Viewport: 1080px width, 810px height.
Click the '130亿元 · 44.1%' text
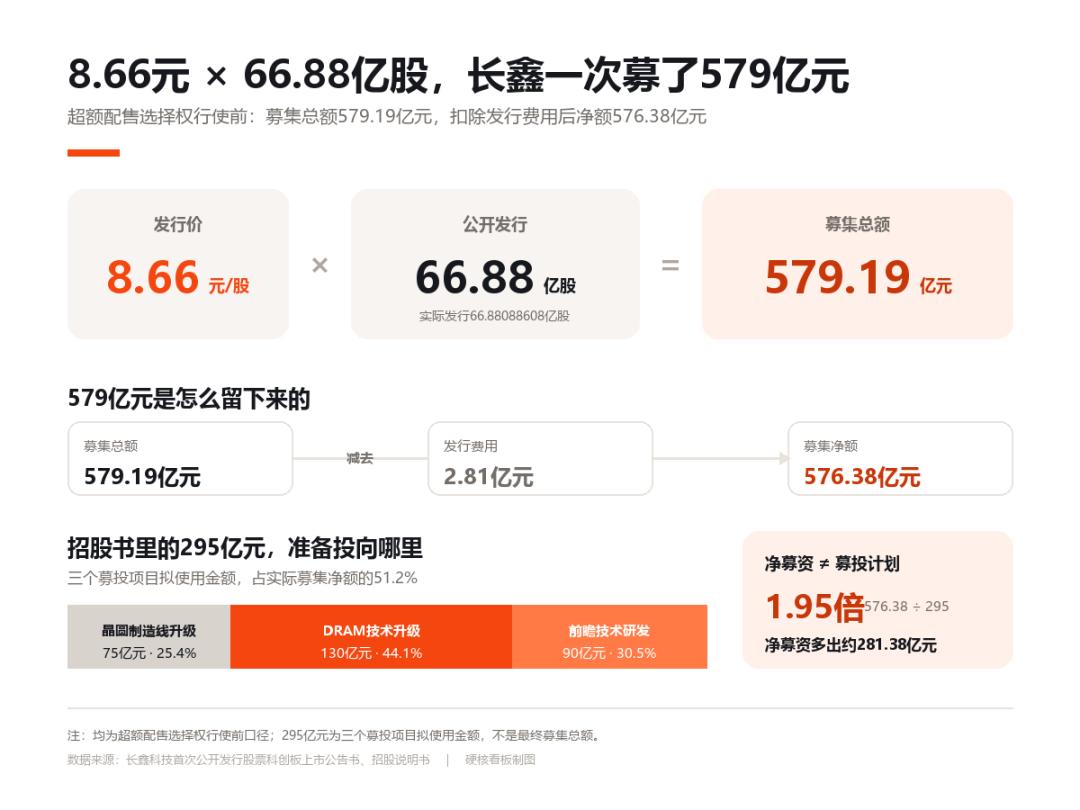tap(371, 653)
